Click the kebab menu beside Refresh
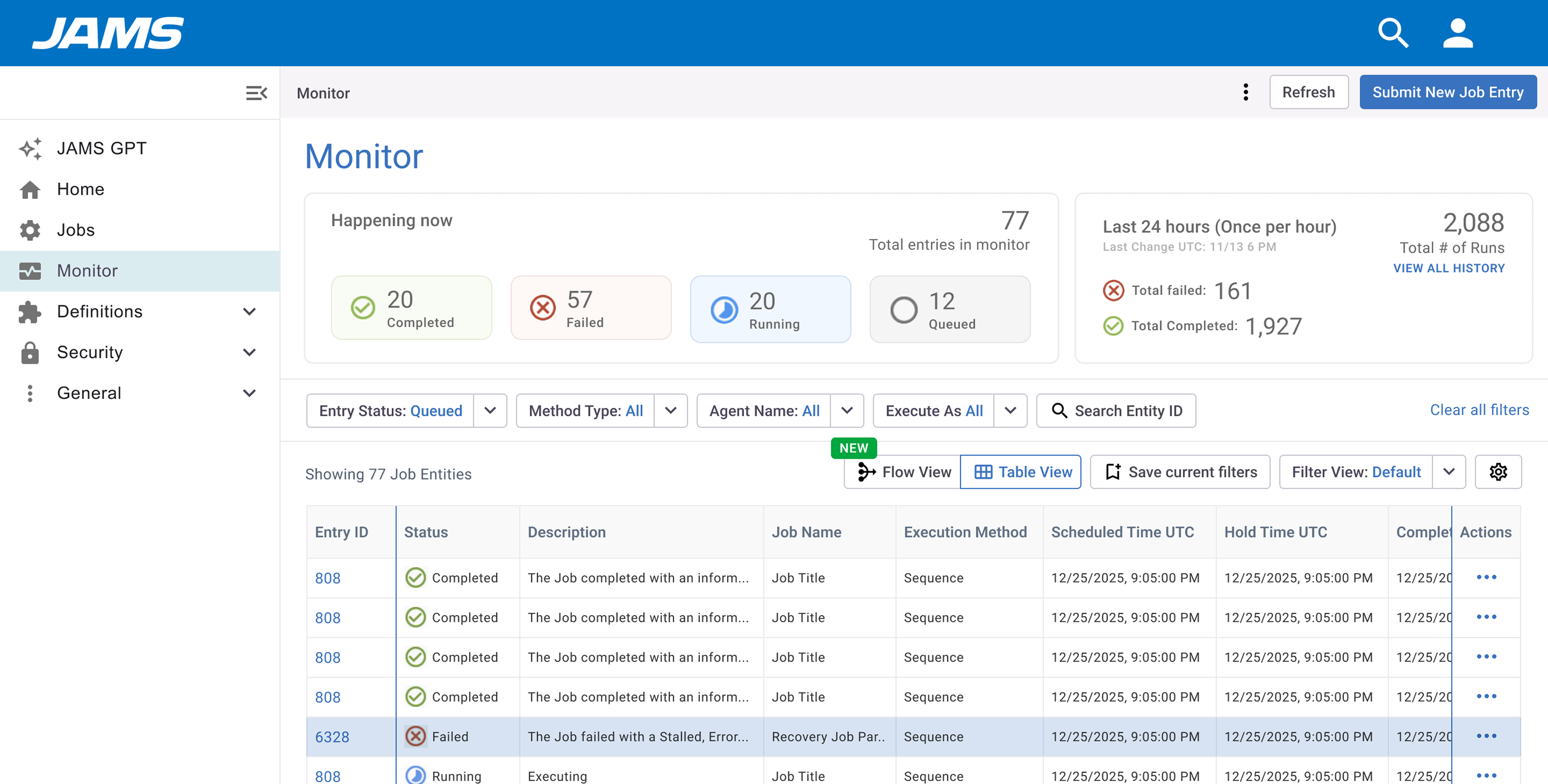1548x784 pixels. click(x=1245, y=92)
